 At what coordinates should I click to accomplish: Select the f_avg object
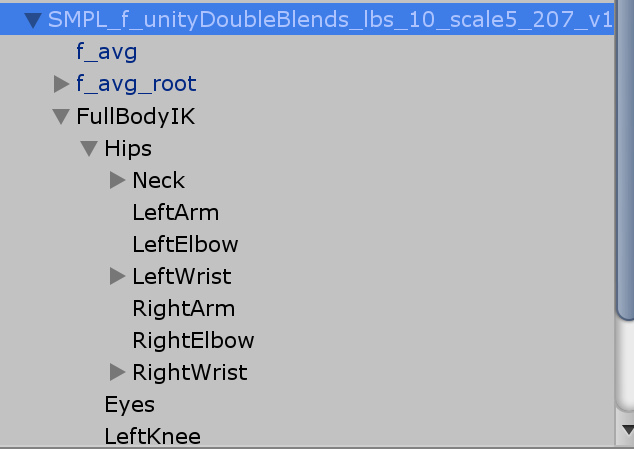point(106,52)
